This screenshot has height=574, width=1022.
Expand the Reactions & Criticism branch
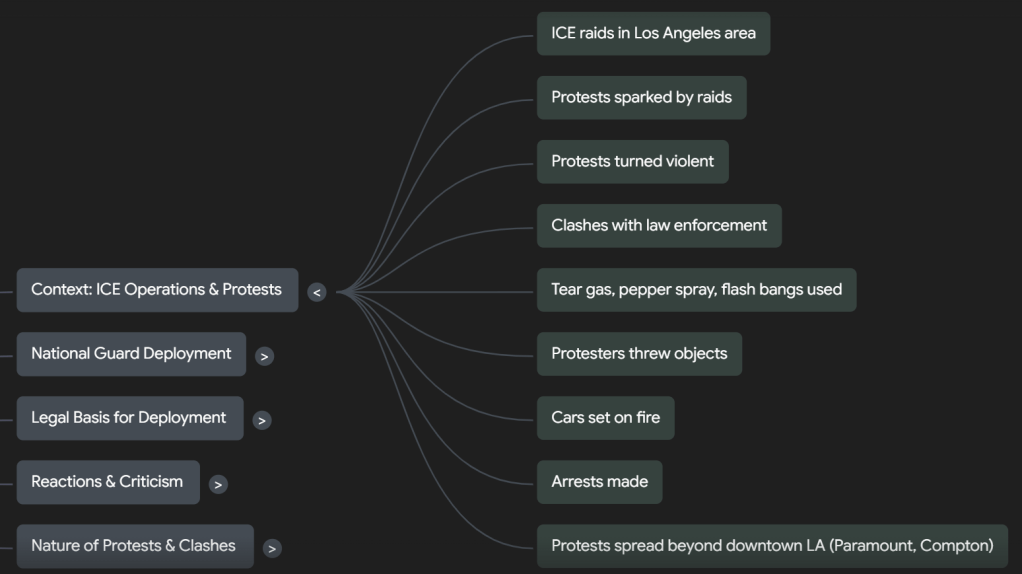218,484
